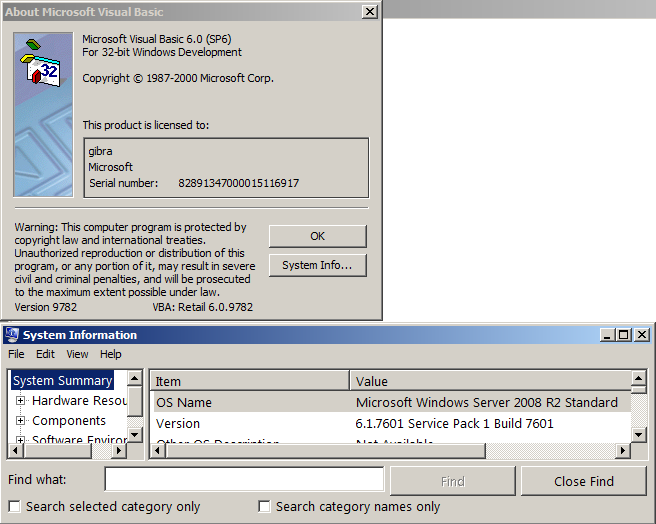The image size is (656, 524).
Task: Click the System Info... button
Action: (x=317, y=265)
